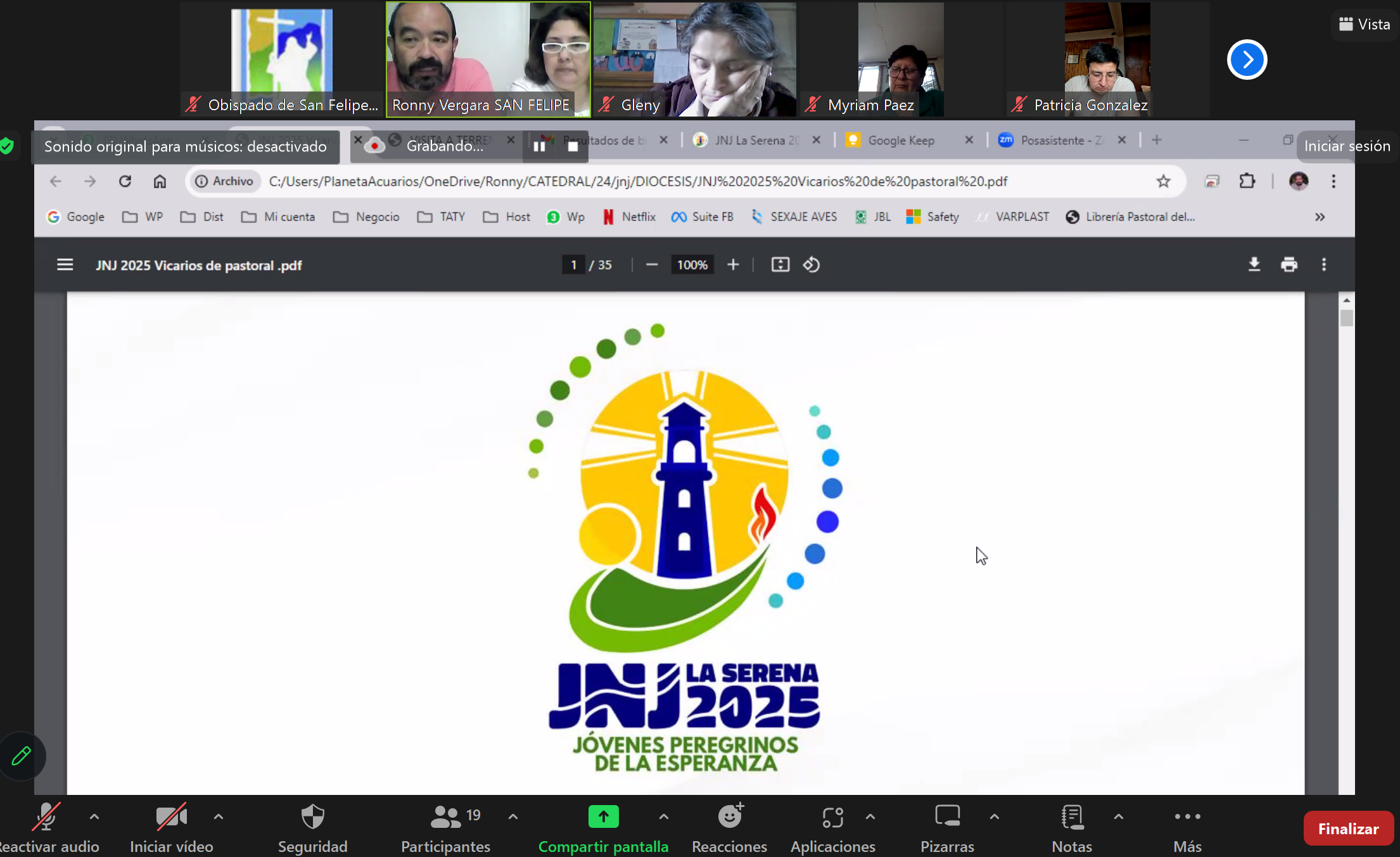Expand audio options arrow
This screenshot has width=1400, height=857.
pos(94,816)
